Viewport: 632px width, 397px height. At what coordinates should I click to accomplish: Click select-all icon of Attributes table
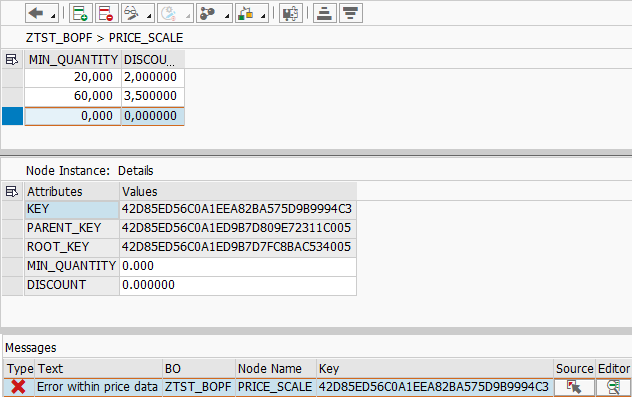[x=12, y=191]
